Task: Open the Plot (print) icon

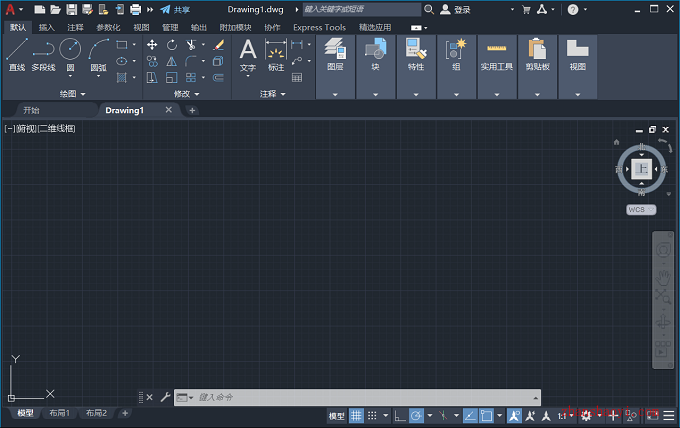Action: click(x=136, y=10)
